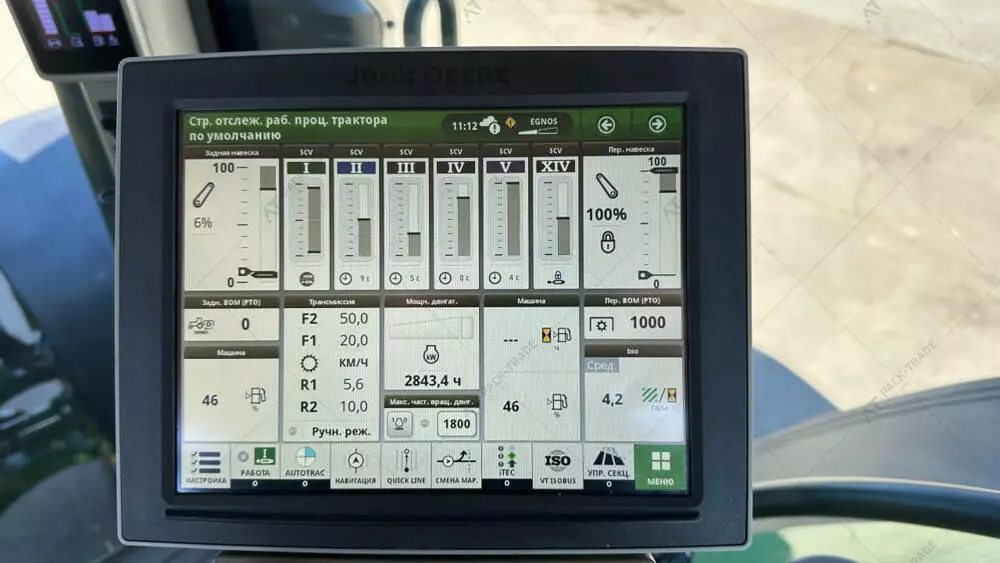The height and width of the screenshot is (563, 1000).
Task: Tap the 1800 engine speed value field
Action: [x=456, y=424]
